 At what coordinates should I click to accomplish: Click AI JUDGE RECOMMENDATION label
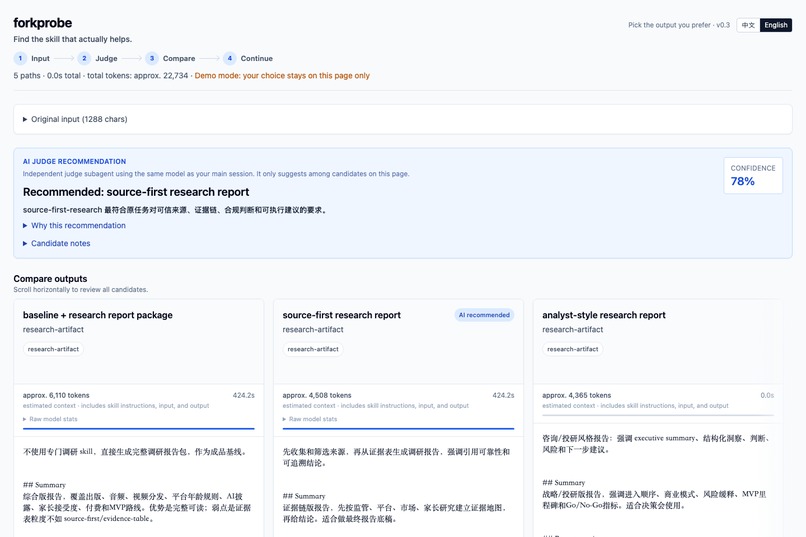coord(74,161)
